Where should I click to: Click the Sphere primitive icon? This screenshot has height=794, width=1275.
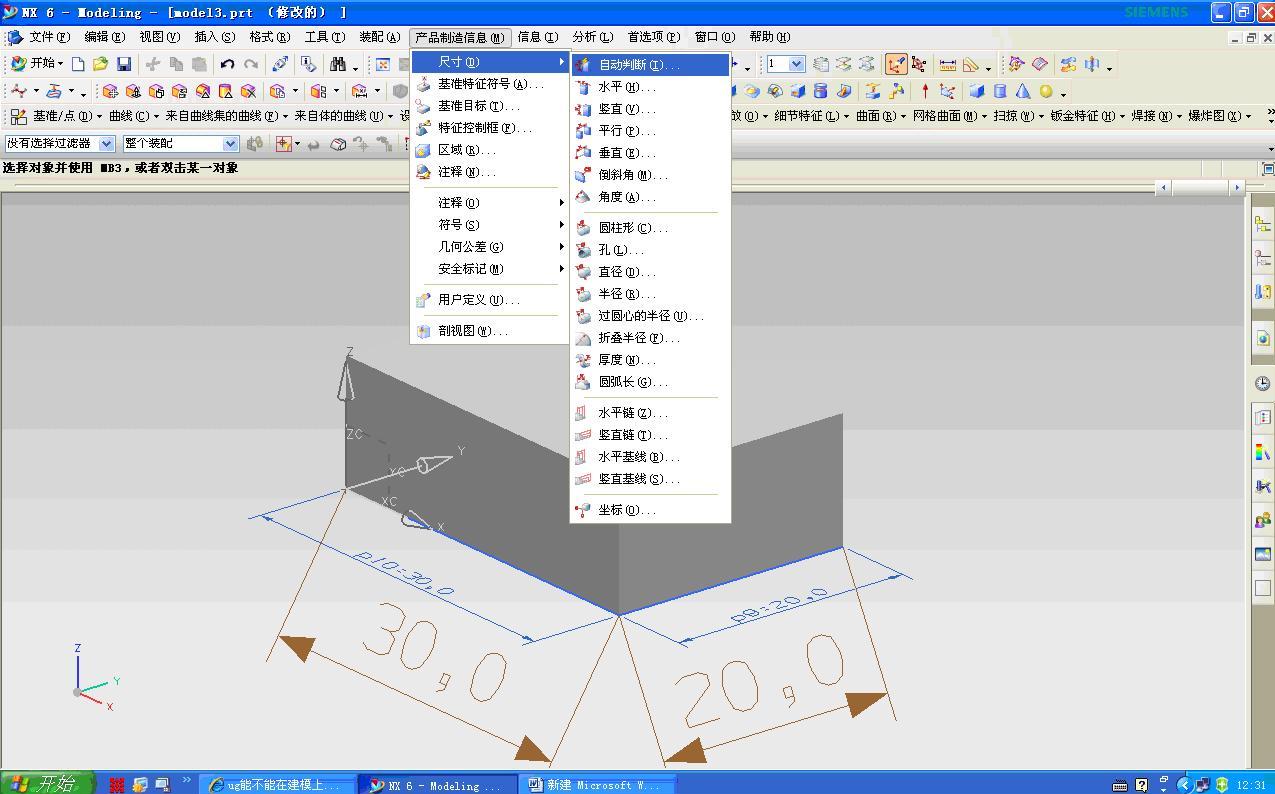(x=1046, y=91)
